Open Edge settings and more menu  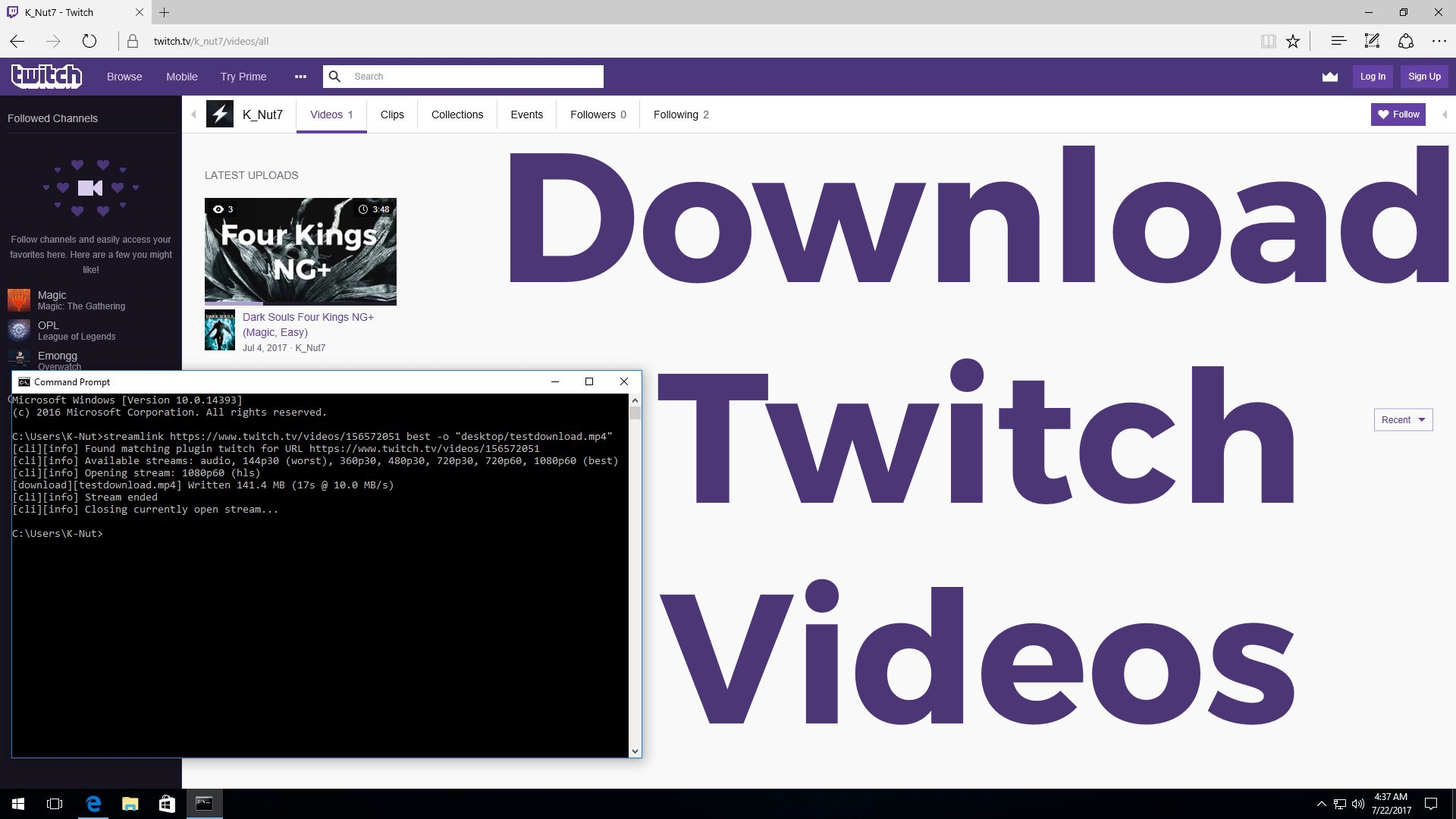[1439, 41]
